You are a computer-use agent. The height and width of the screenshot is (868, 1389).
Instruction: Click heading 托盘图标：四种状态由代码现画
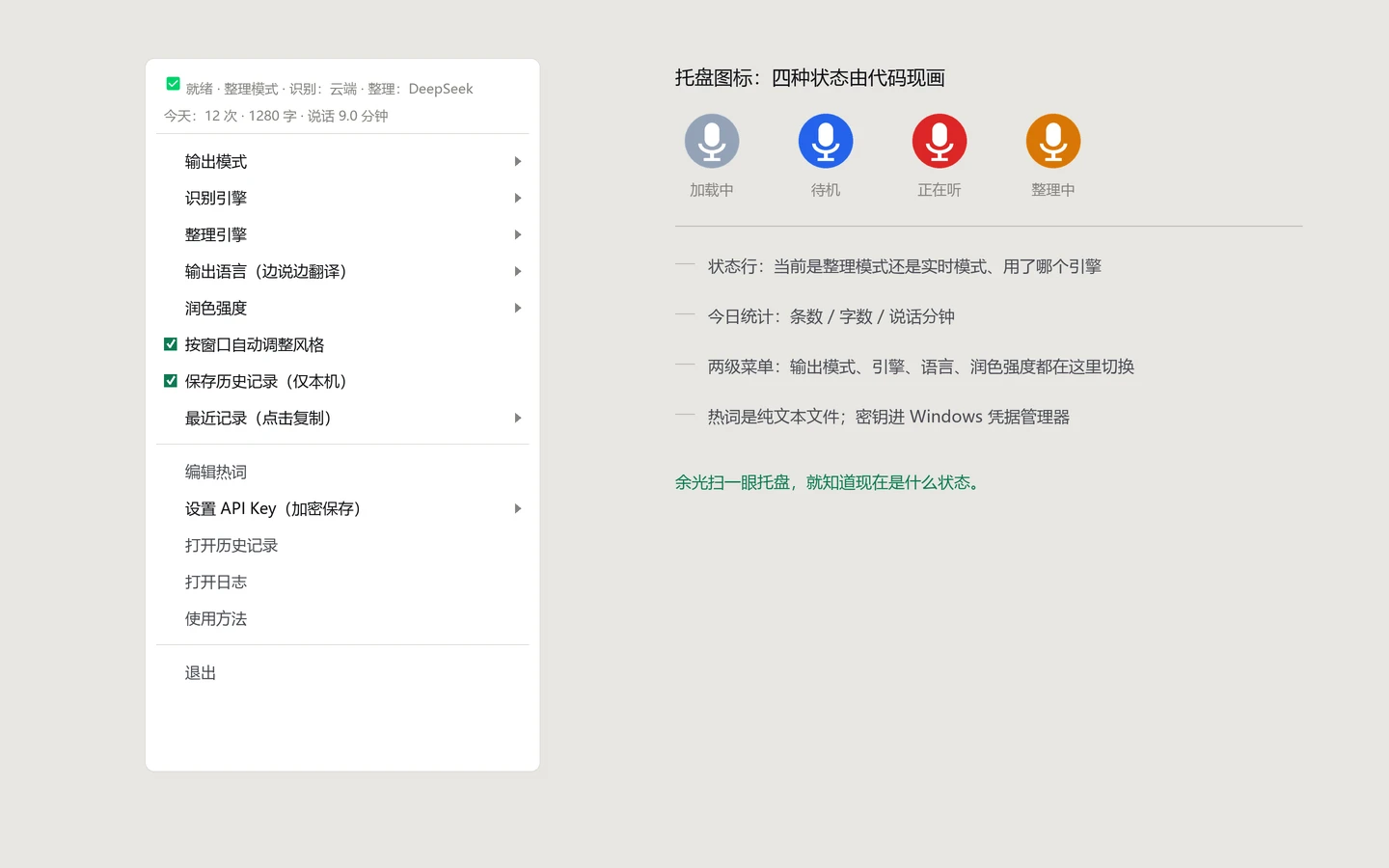[x=809, y=78]
